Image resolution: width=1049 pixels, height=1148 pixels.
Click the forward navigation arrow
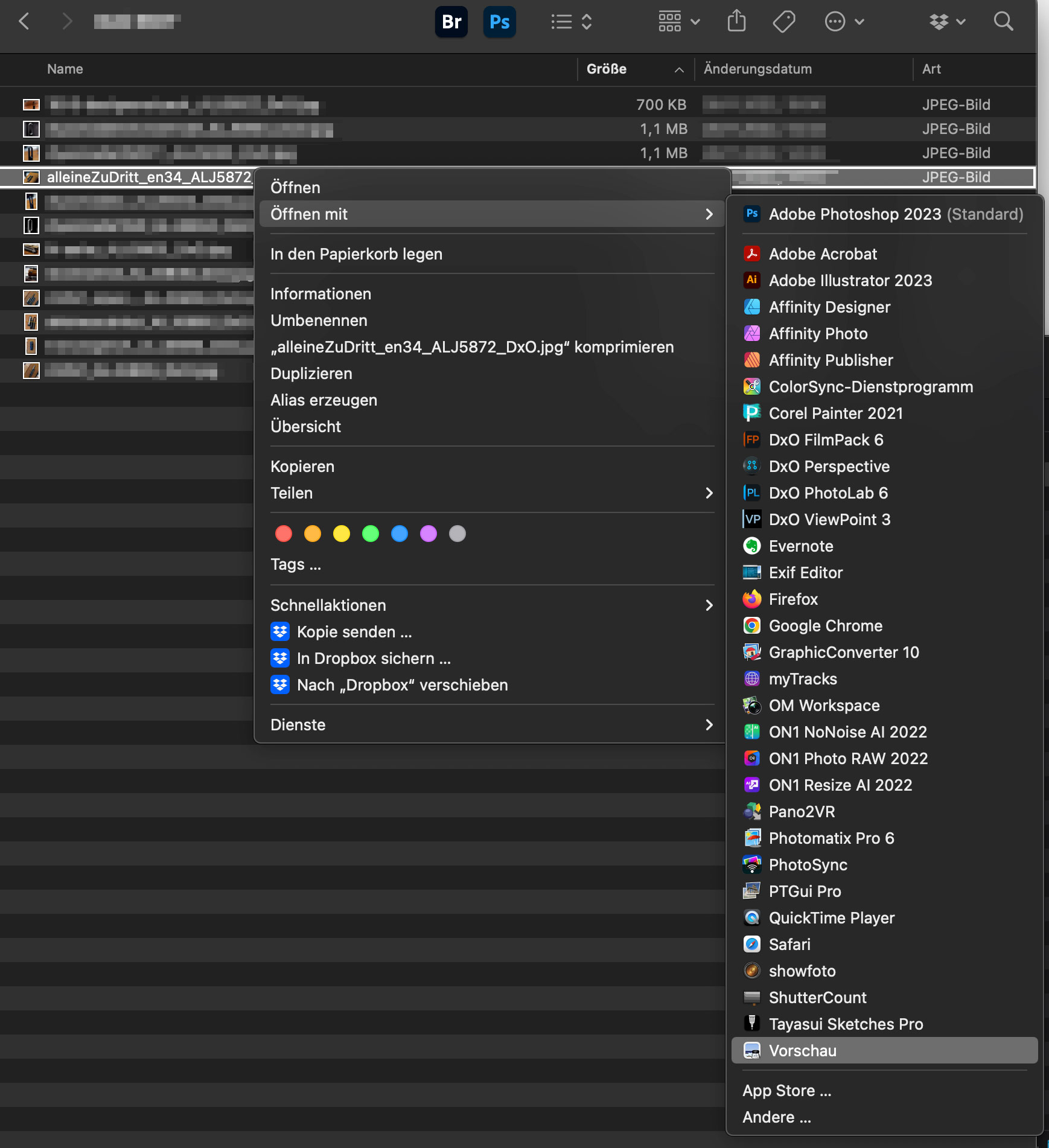click(67, 22)
